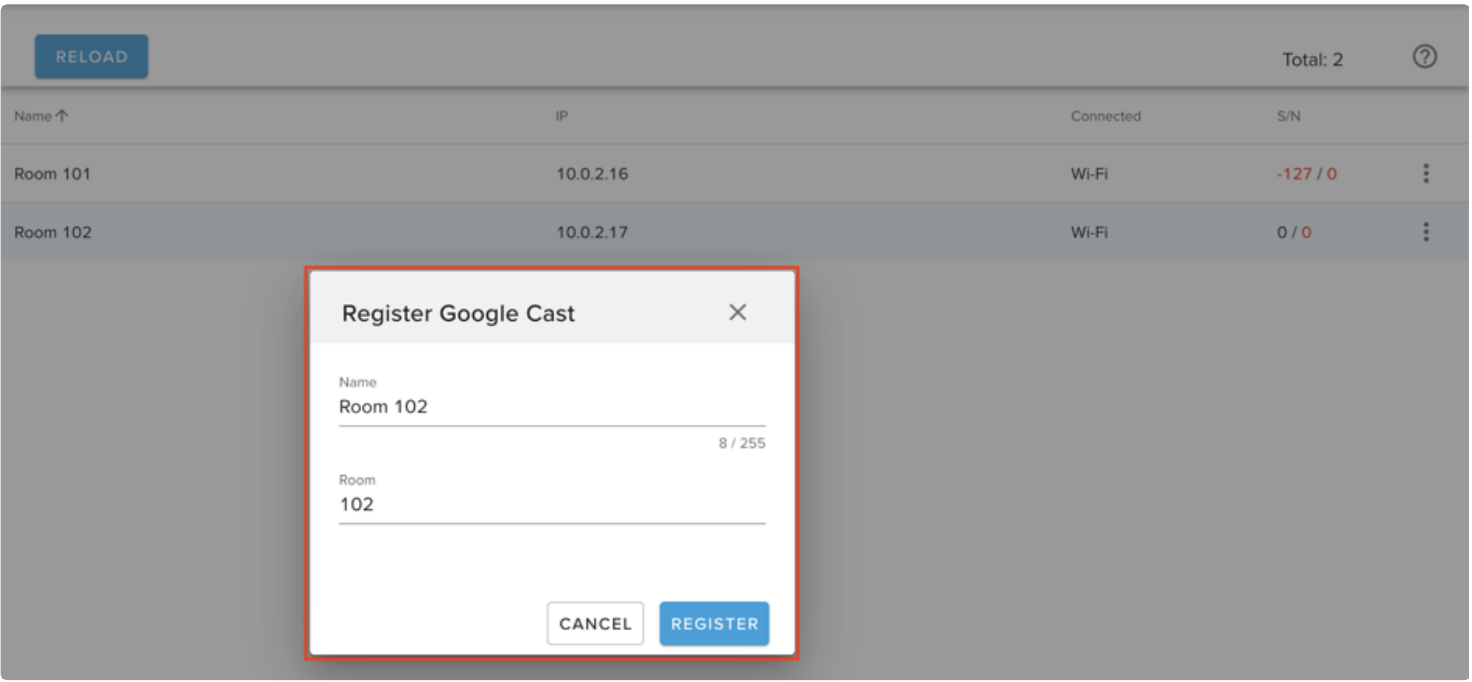Open the Room 101 three-dot menu
This screenshot has height=682, width=1472.
[x=1425, y=174]
